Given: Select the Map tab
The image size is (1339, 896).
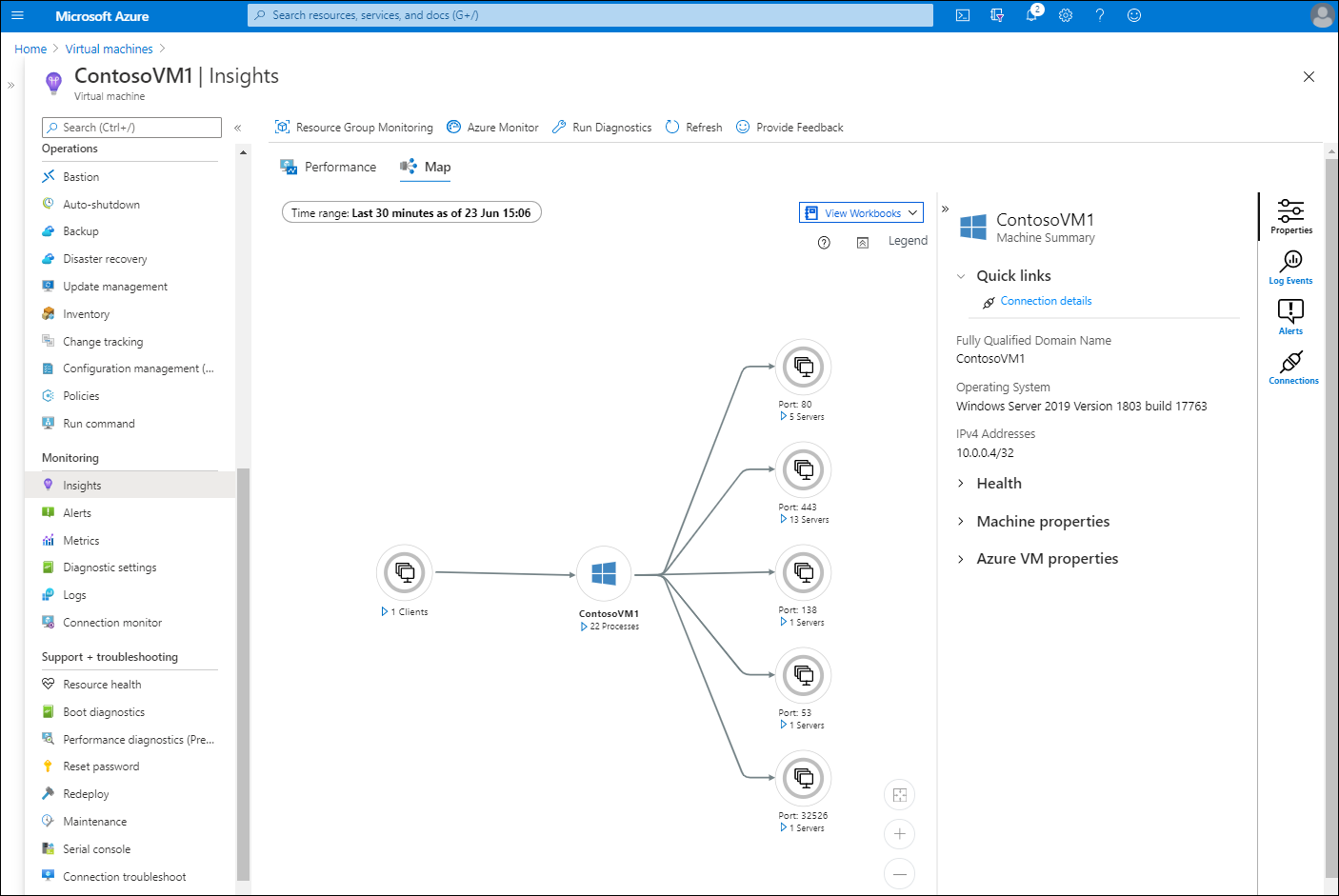Looking at the screenshot, I should (425, 167).
